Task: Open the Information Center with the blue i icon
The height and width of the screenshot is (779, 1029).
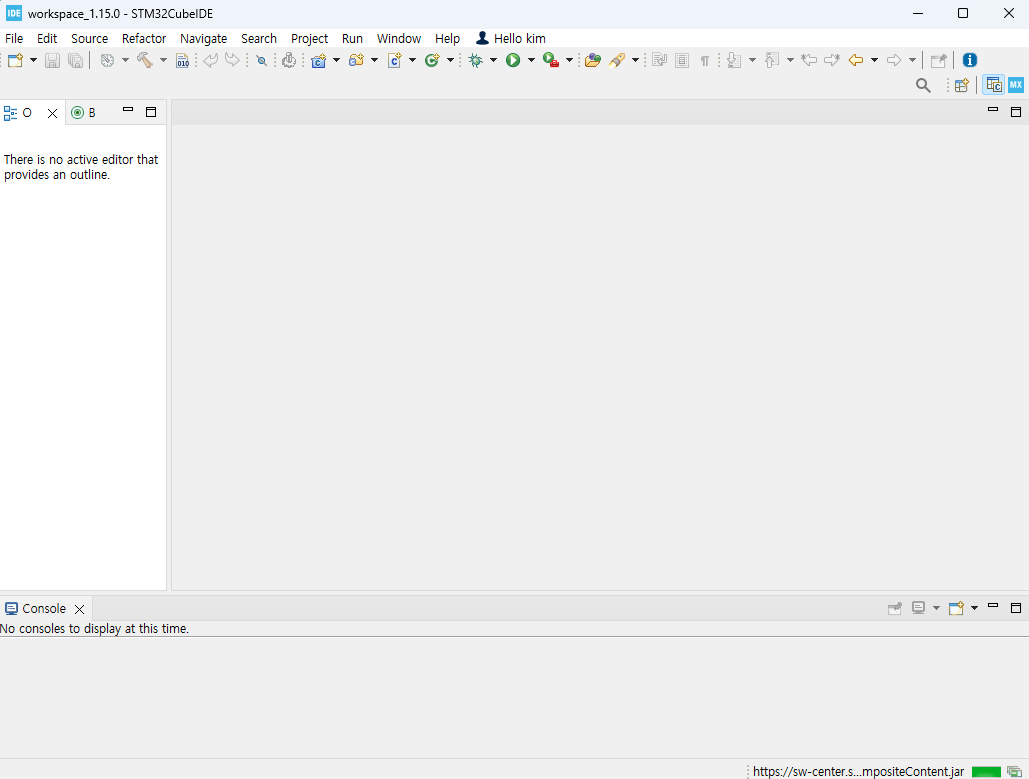Action: coord(969,59)
